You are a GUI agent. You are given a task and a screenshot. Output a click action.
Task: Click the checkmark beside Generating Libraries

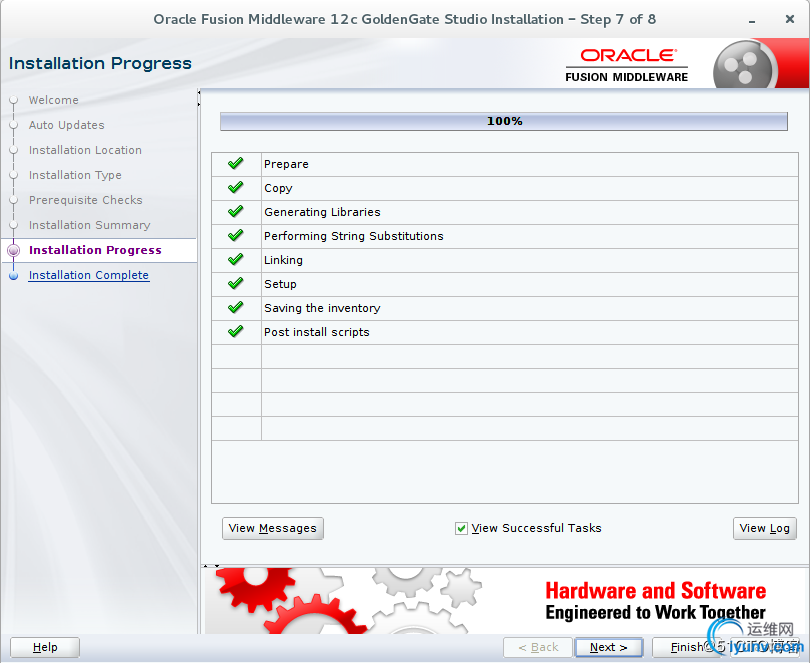point(236,211)
